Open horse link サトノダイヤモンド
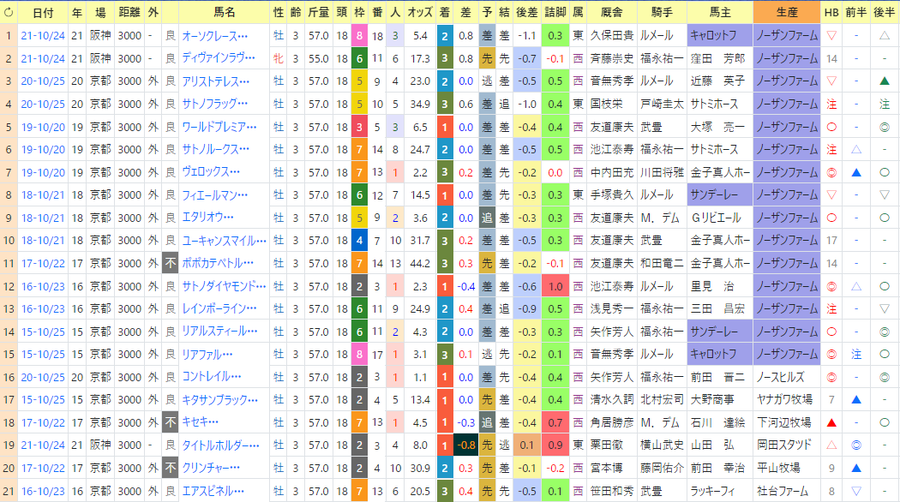This screenshot has width=900, height=502. [x=224, y=286]
